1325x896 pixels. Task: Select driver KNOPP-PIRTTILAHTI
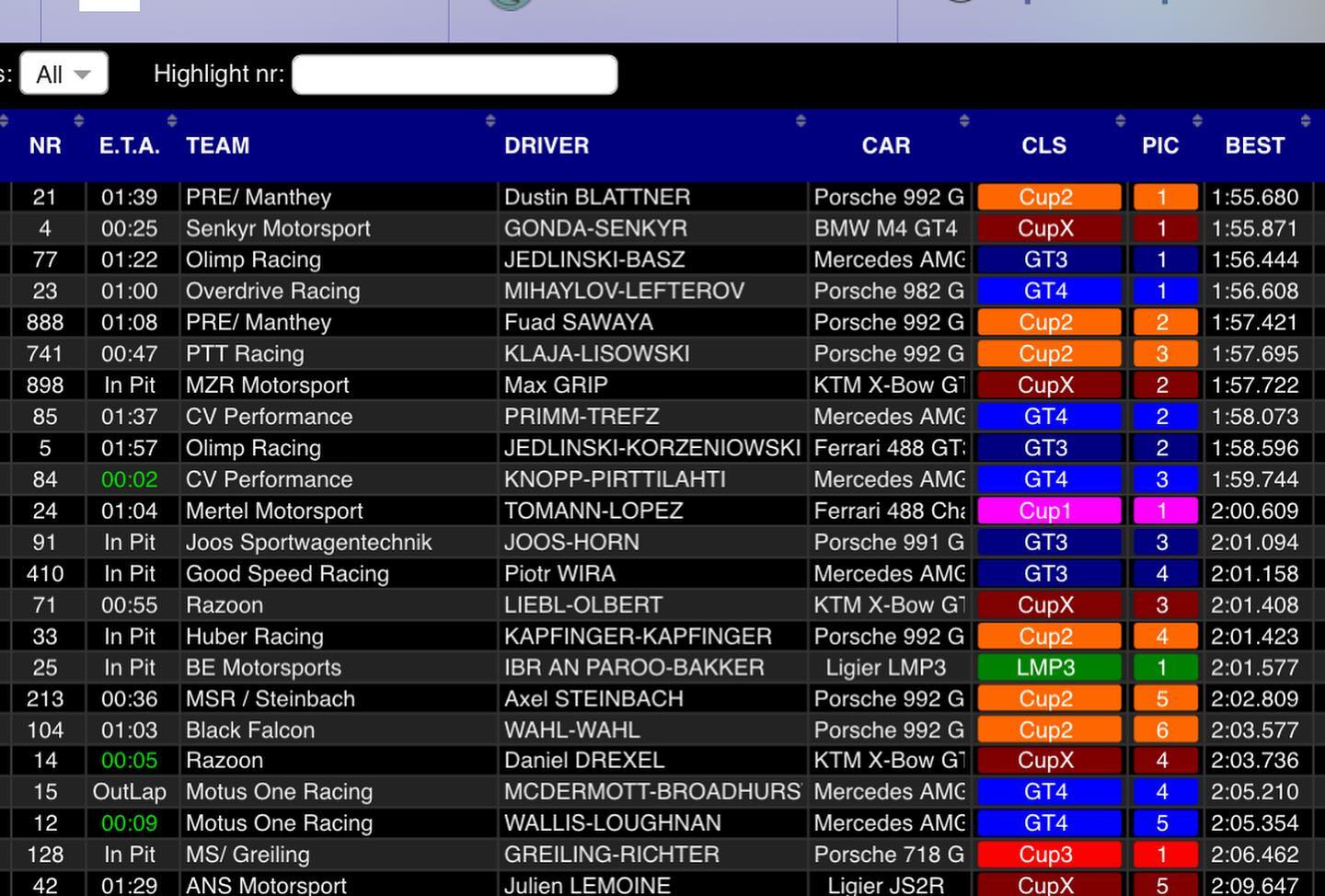click(x=615, y=479)
